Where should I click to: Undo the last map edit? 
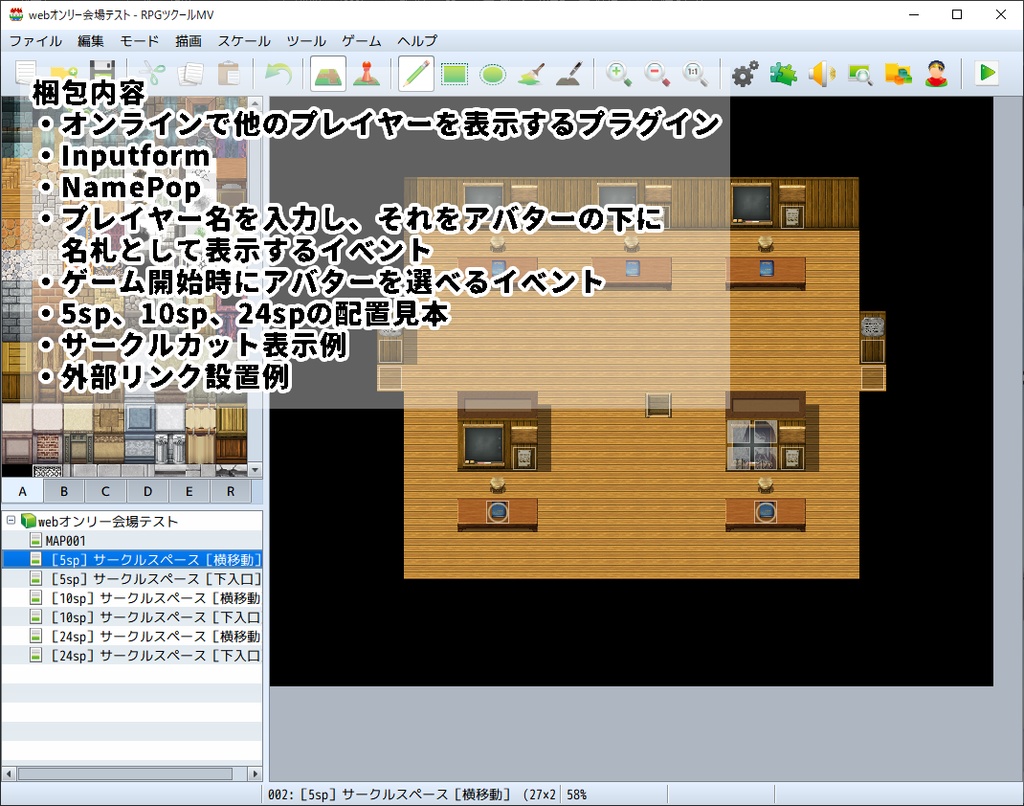pyautogui.click(x=278, y=73)
